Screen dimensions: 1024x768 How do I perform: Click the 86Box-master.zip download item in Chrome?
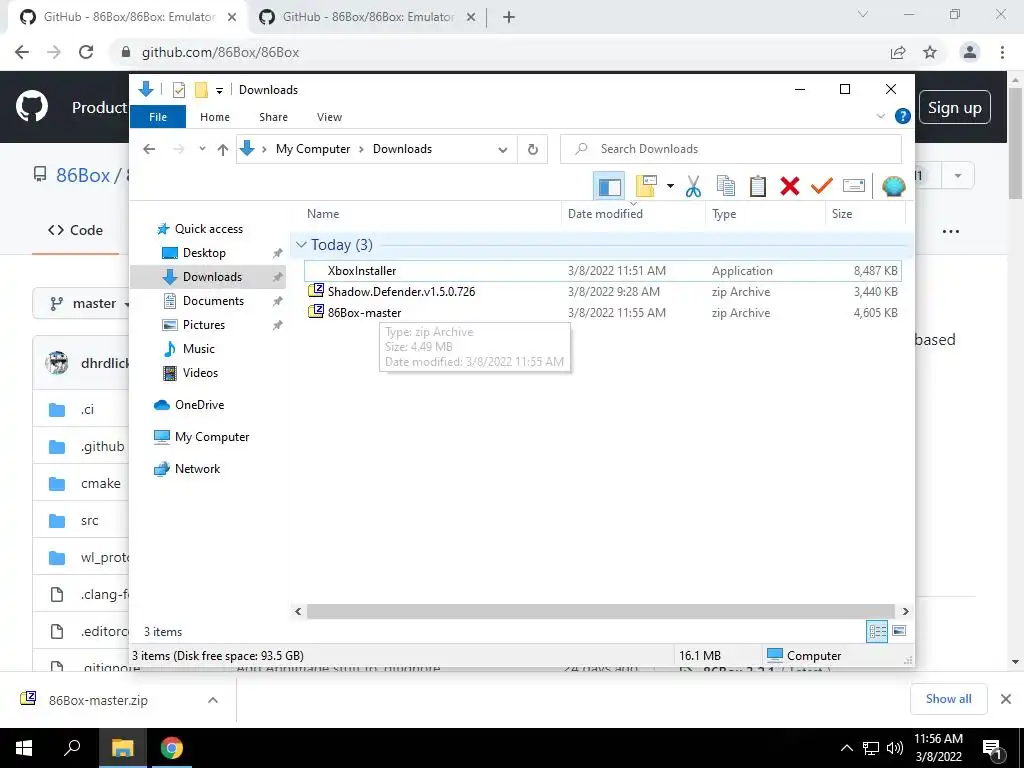point(98,700)
